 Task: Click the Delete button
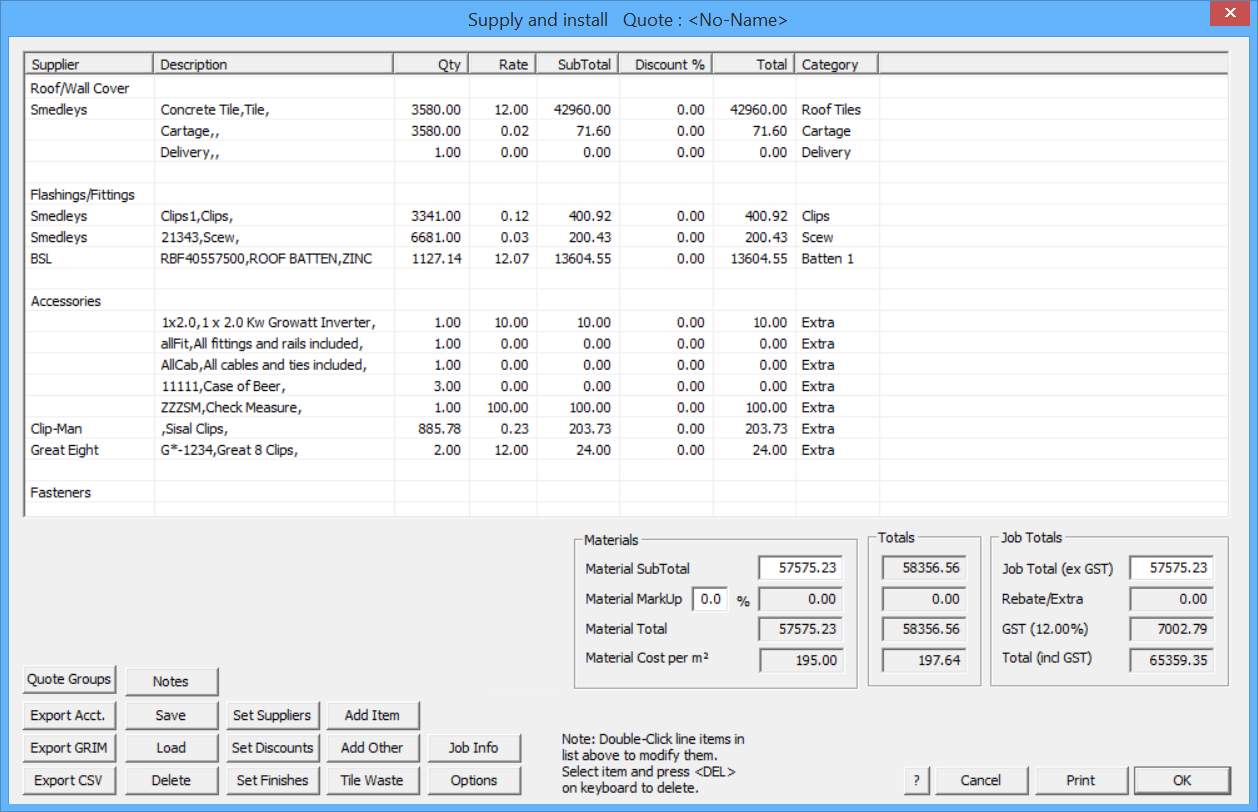tap(171, 780)
